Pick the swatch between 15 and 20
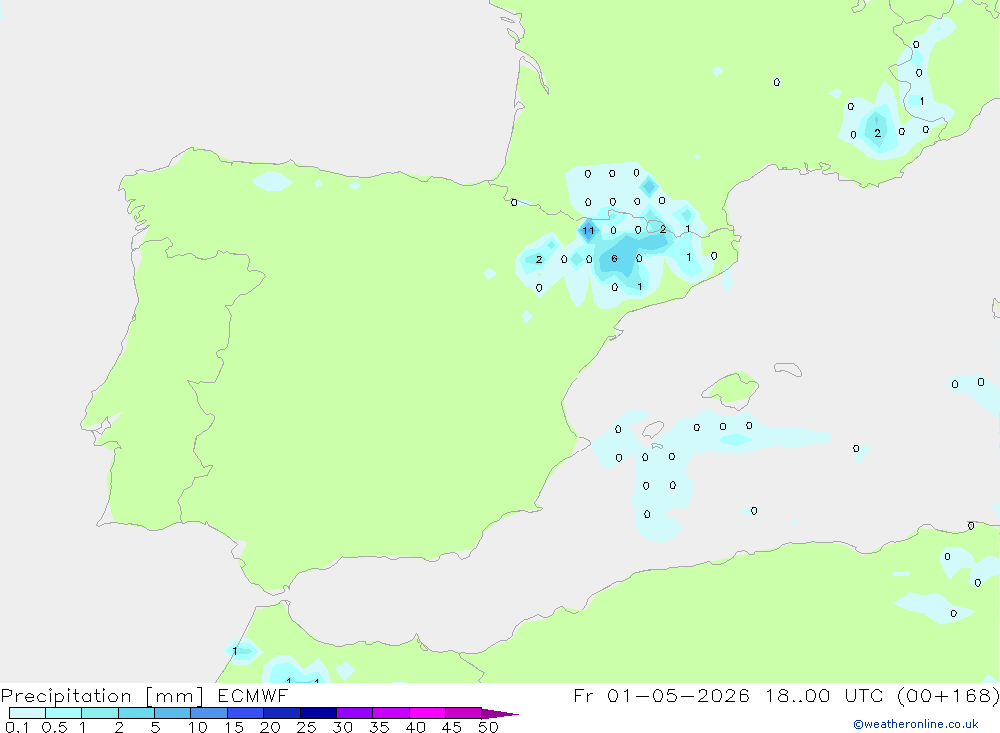Image resolution: width=1000 pixels, height=733 pixels. coord(246,713)
